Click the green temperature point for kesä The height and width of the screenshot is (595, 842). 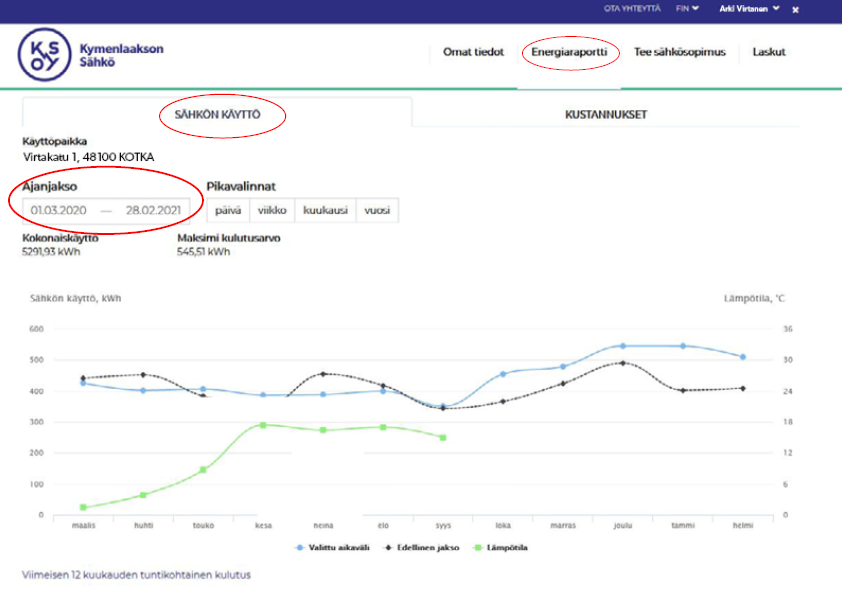[263, 425]
